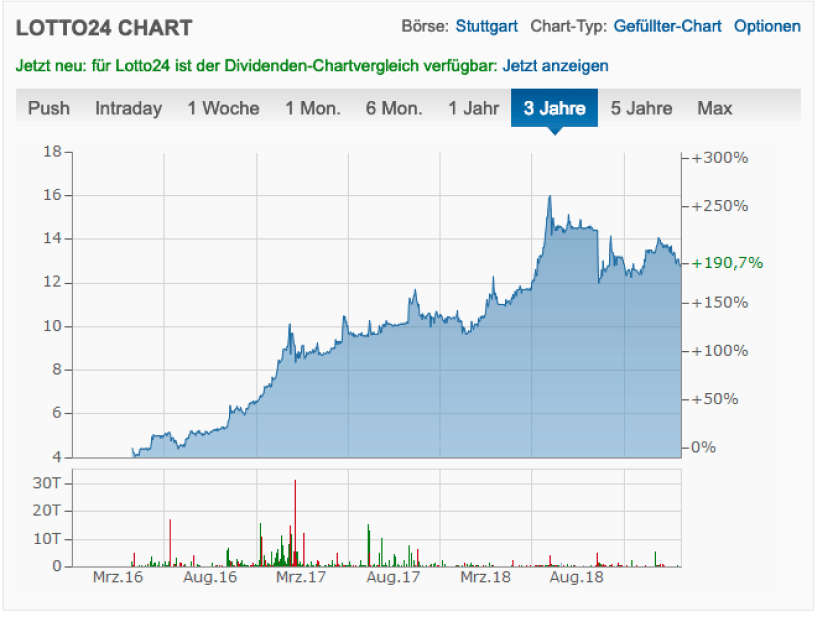The width and height of the screenshot is (833, 619).
Task: Show the Max chart history
Action: point(714,108)
